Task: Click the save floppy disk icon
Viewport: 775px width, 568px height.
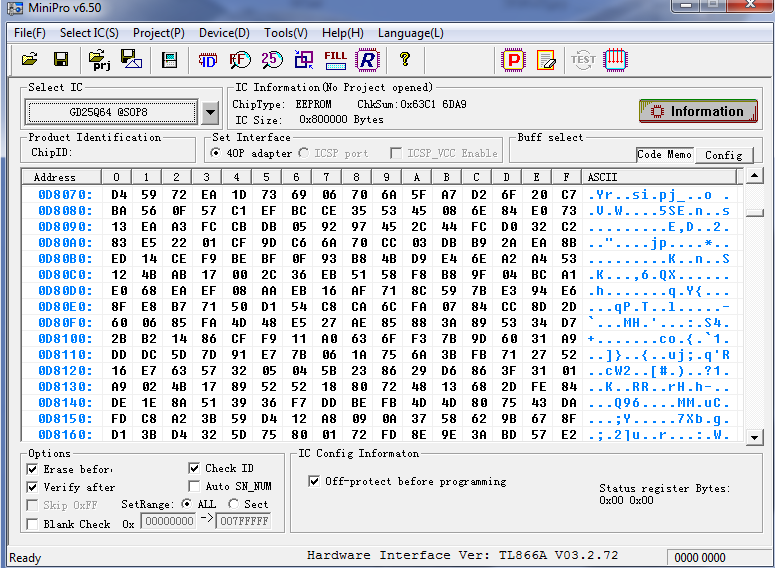Action: point(60,60)
